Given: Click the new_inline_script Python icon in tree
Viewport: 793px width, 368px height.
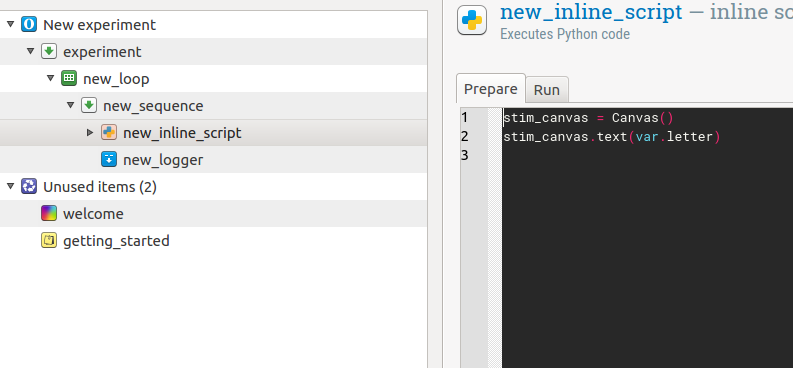Looking at the screenshot, I should tap(109, 132).
